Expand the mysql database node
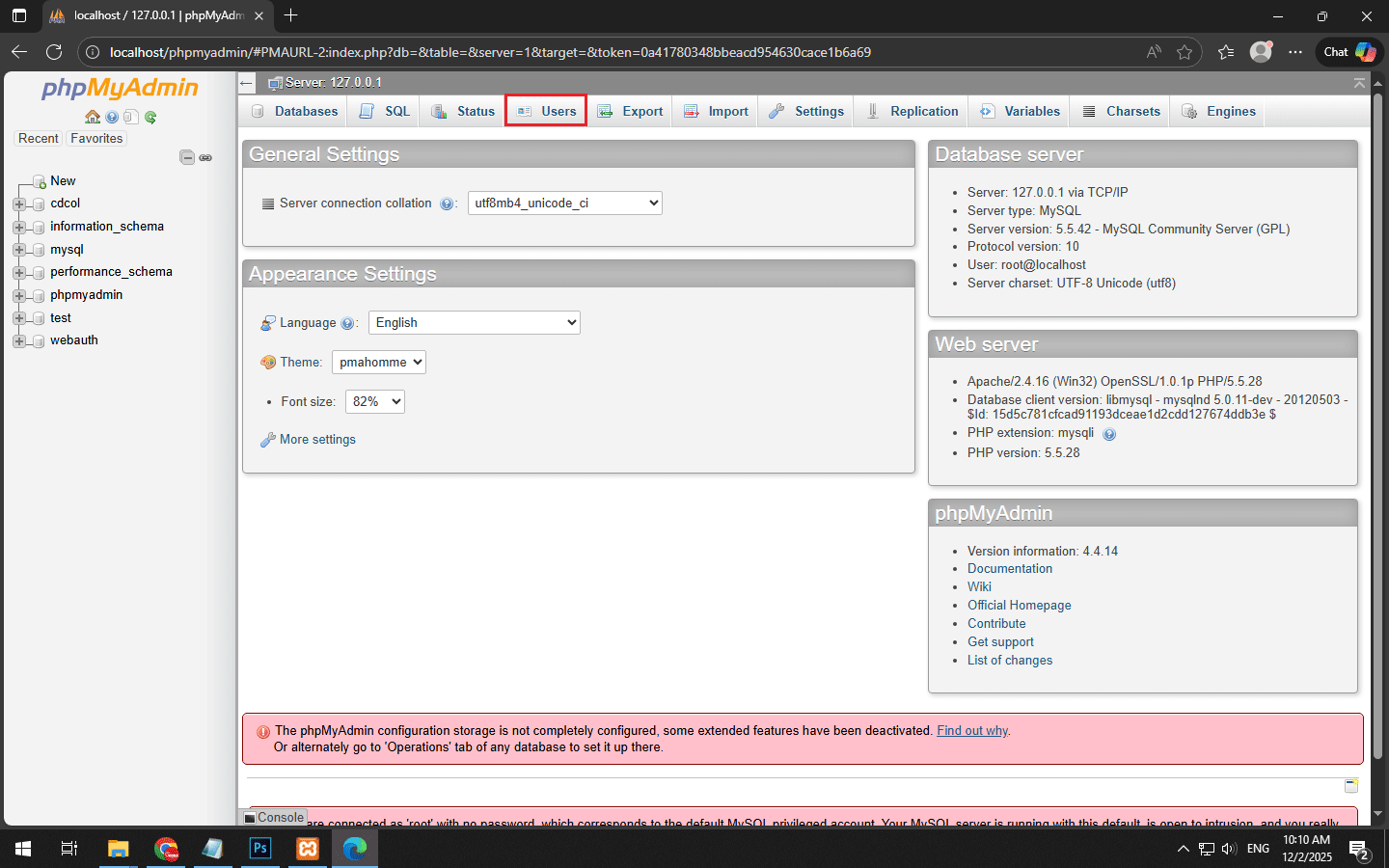This screenshot has height=868, width=1389. (18, 250)
